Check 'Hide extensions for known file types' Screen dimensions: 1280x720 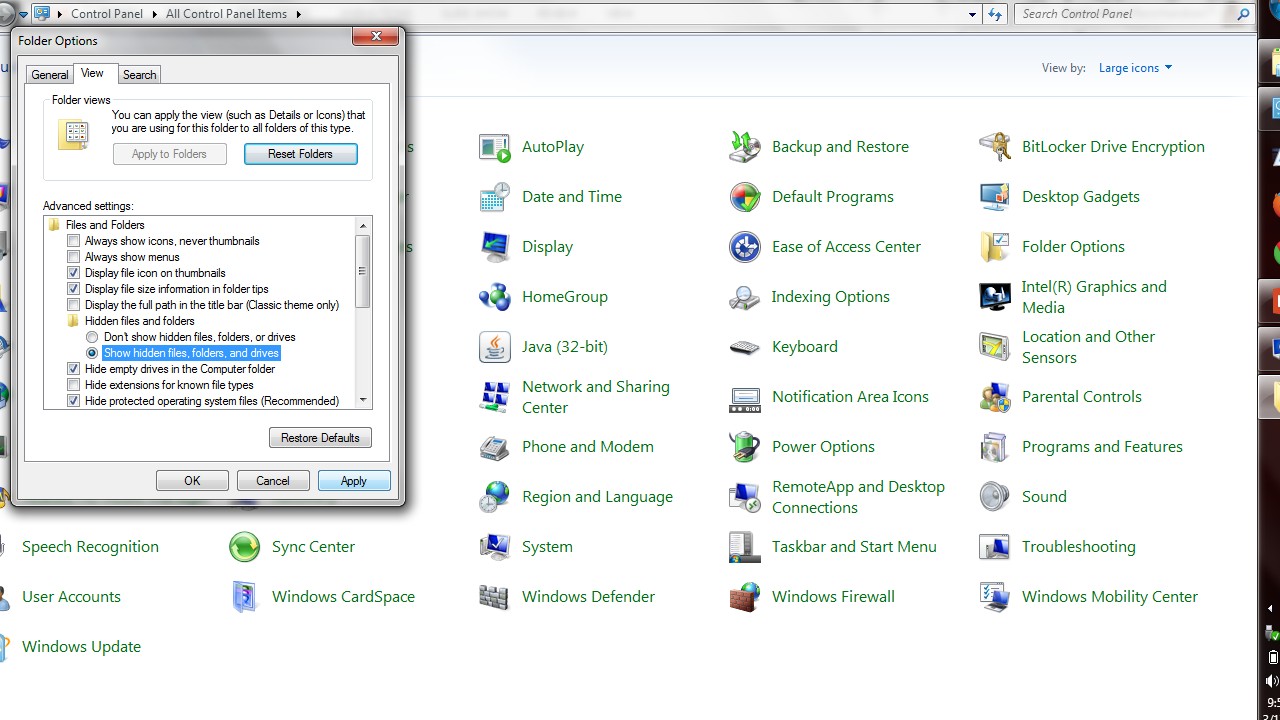(74, 385)
